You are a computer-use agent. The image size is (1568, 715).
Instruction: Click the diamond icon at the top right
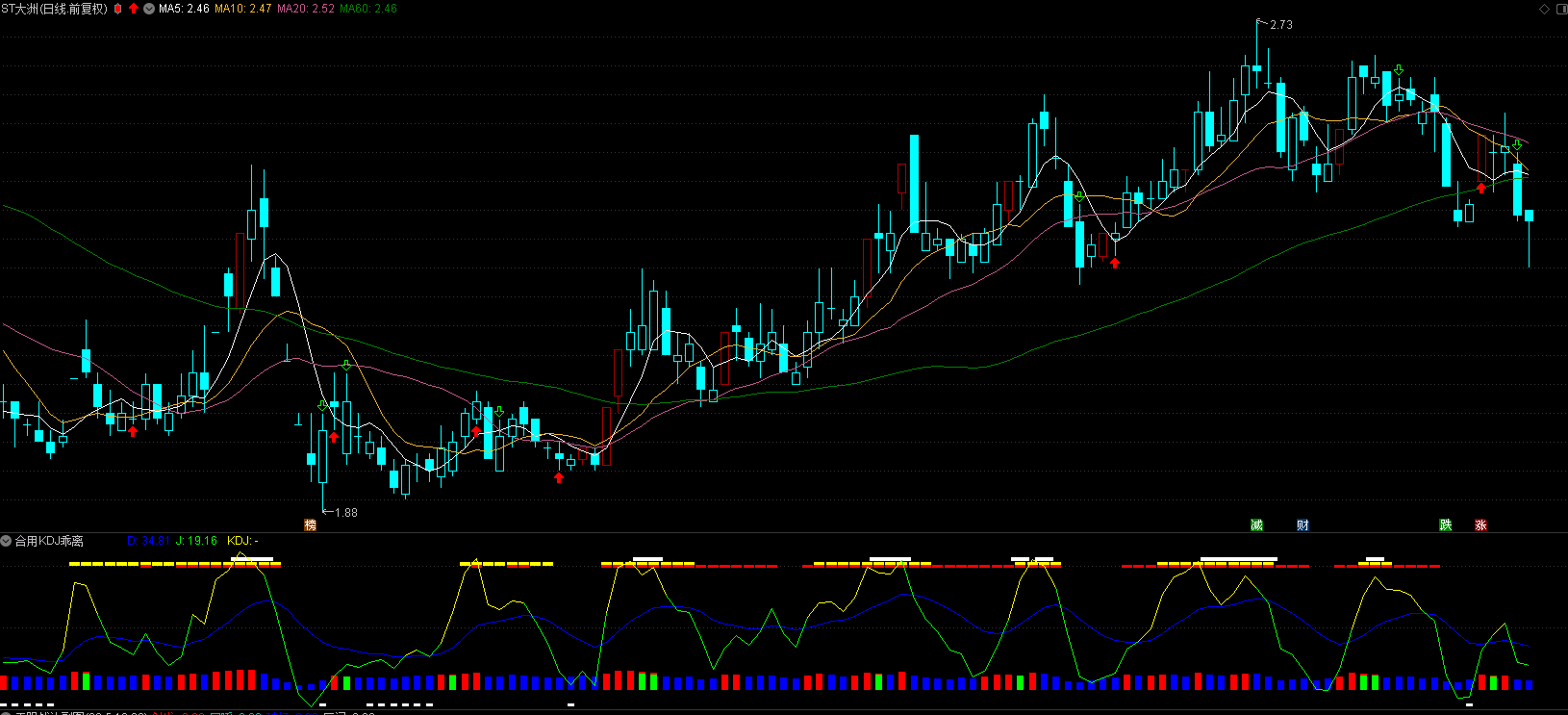(1545, 9)
